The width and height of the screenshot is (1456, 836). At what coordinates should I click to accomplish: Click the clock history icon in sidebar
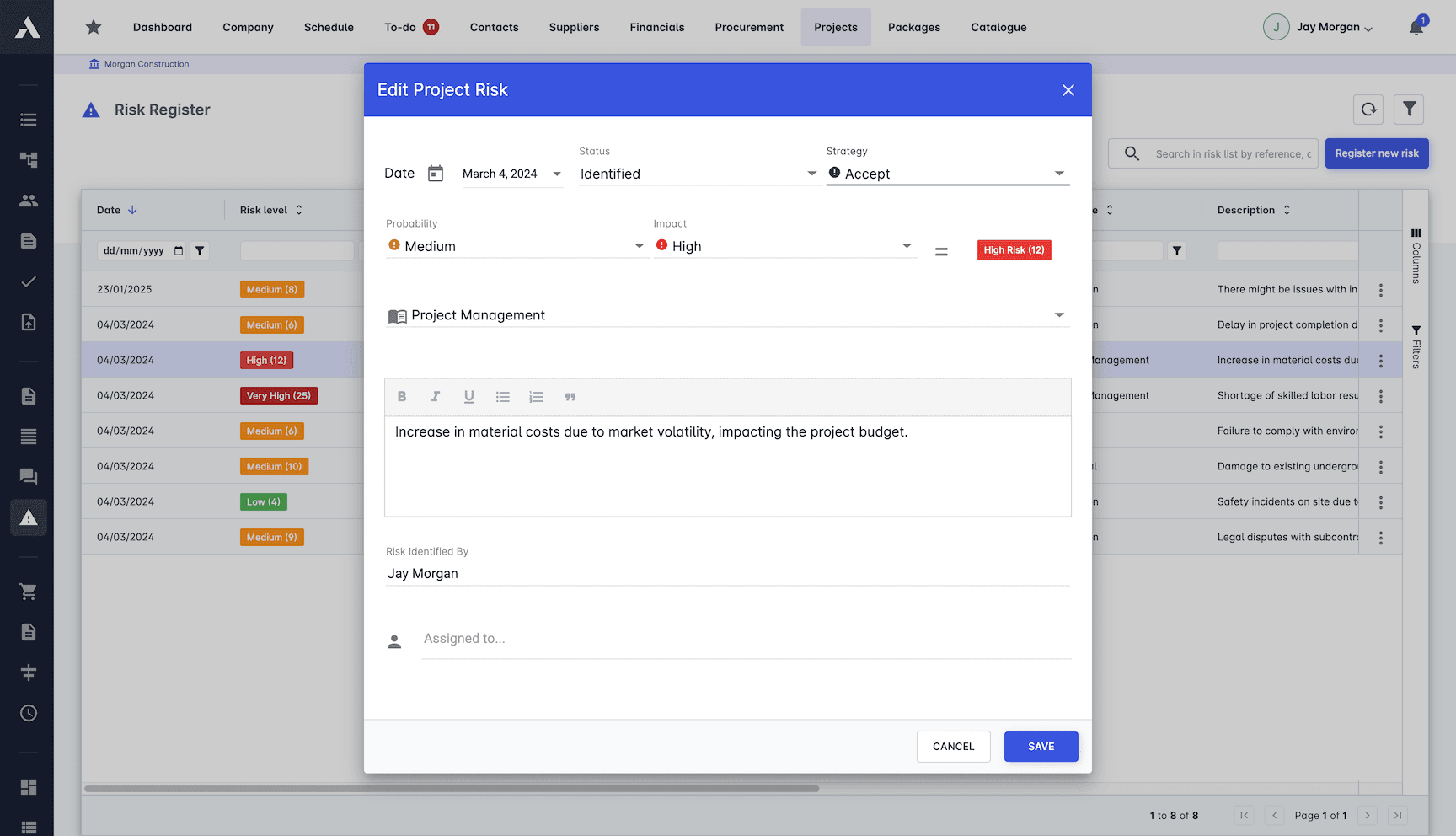tap(28, 713)
